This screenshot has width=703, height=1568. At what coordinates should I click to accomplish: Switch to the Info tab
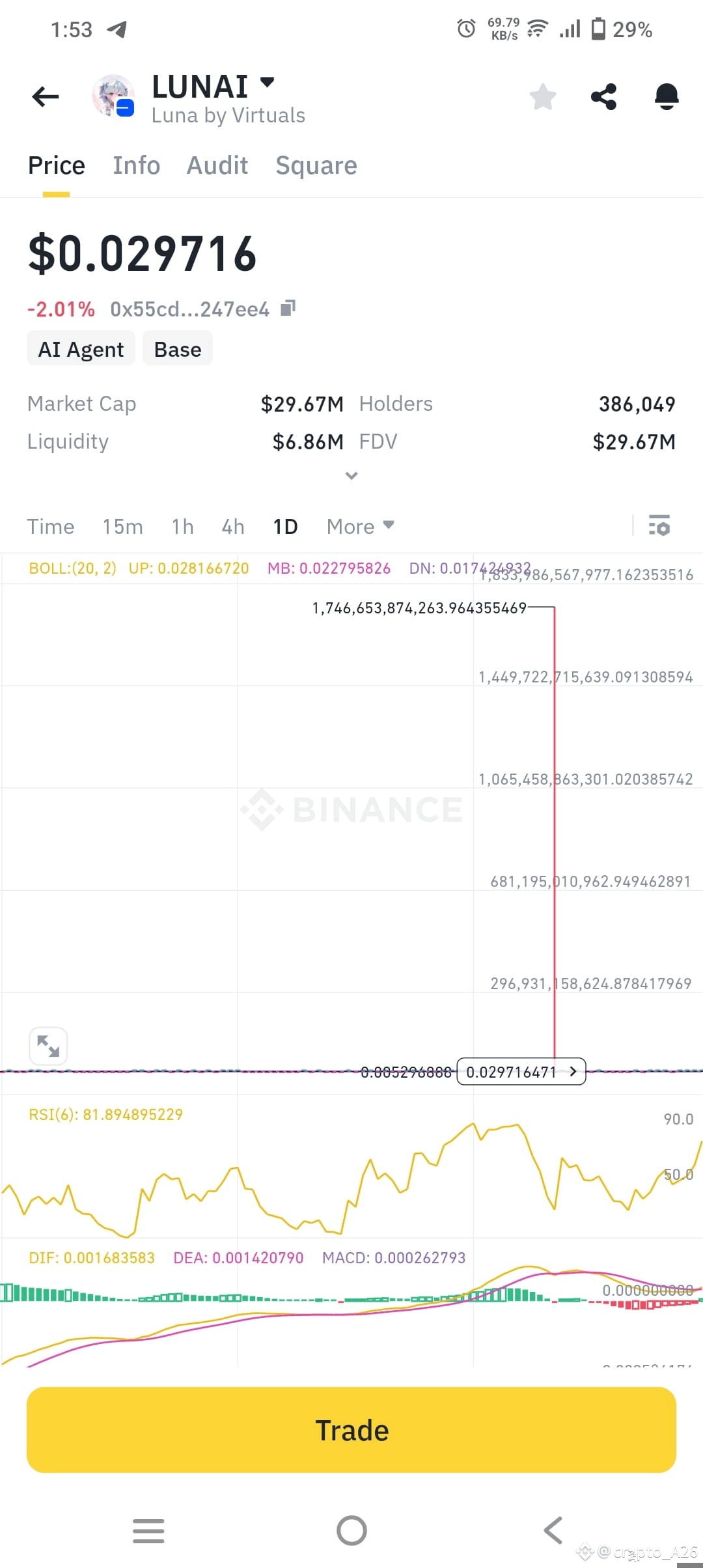tap(136, 165)
